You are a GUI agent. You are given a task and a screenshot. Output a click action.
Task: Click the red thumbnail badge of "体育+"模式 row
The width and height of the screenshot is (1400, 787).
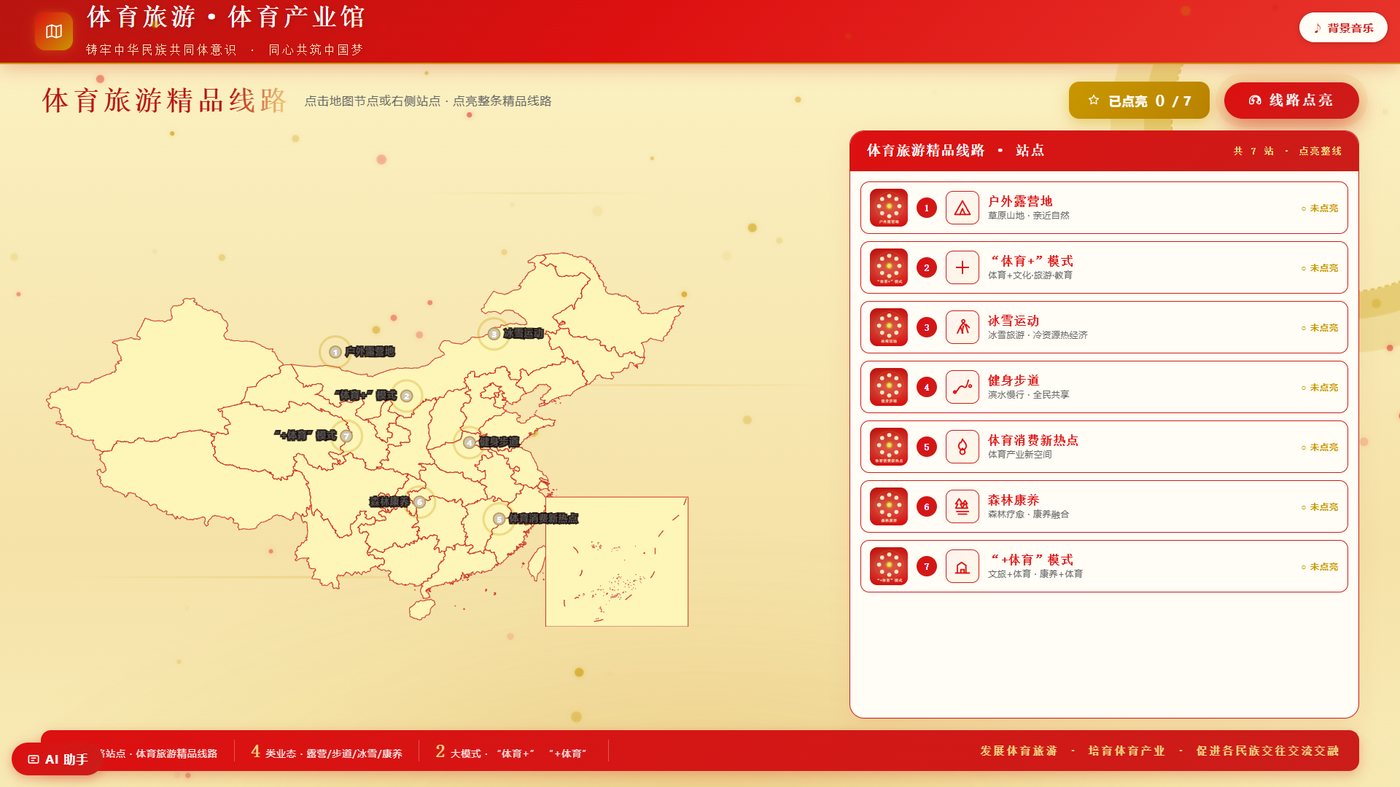889,267
